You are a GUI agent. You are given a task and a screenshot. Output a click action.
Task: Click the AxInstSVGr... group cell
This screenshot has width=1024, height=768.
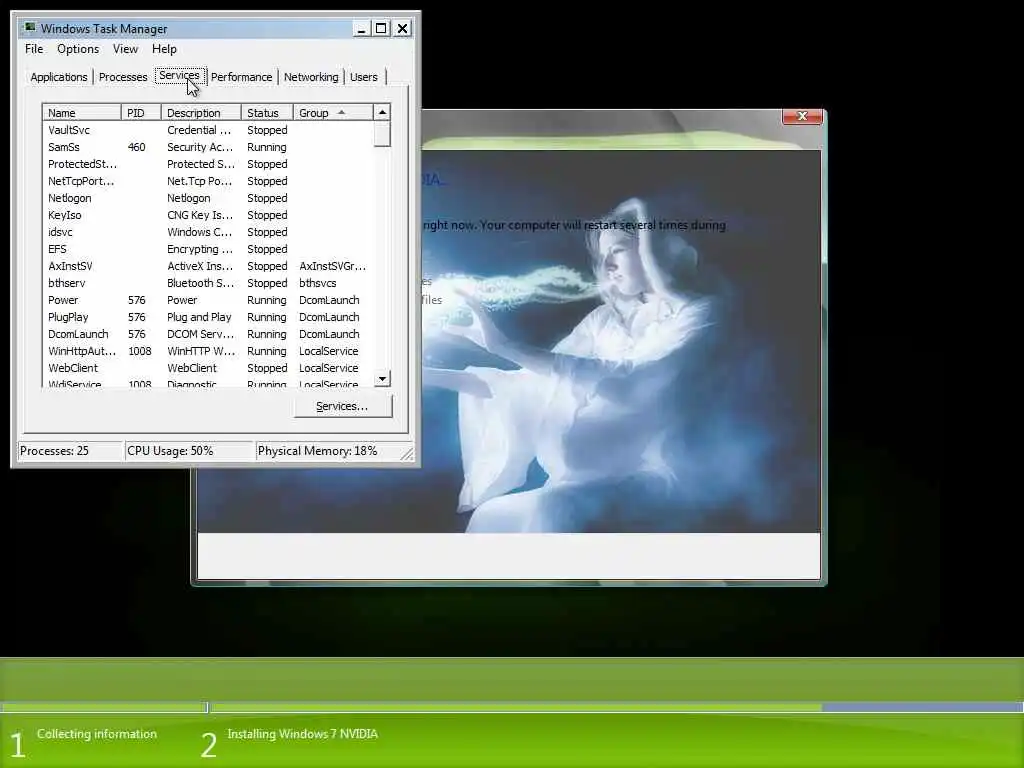(332, 266)
